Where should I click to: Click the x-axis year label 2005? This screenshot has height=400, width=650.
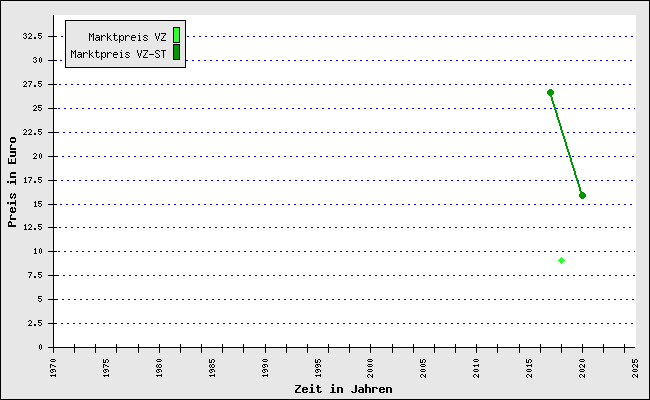423,368
